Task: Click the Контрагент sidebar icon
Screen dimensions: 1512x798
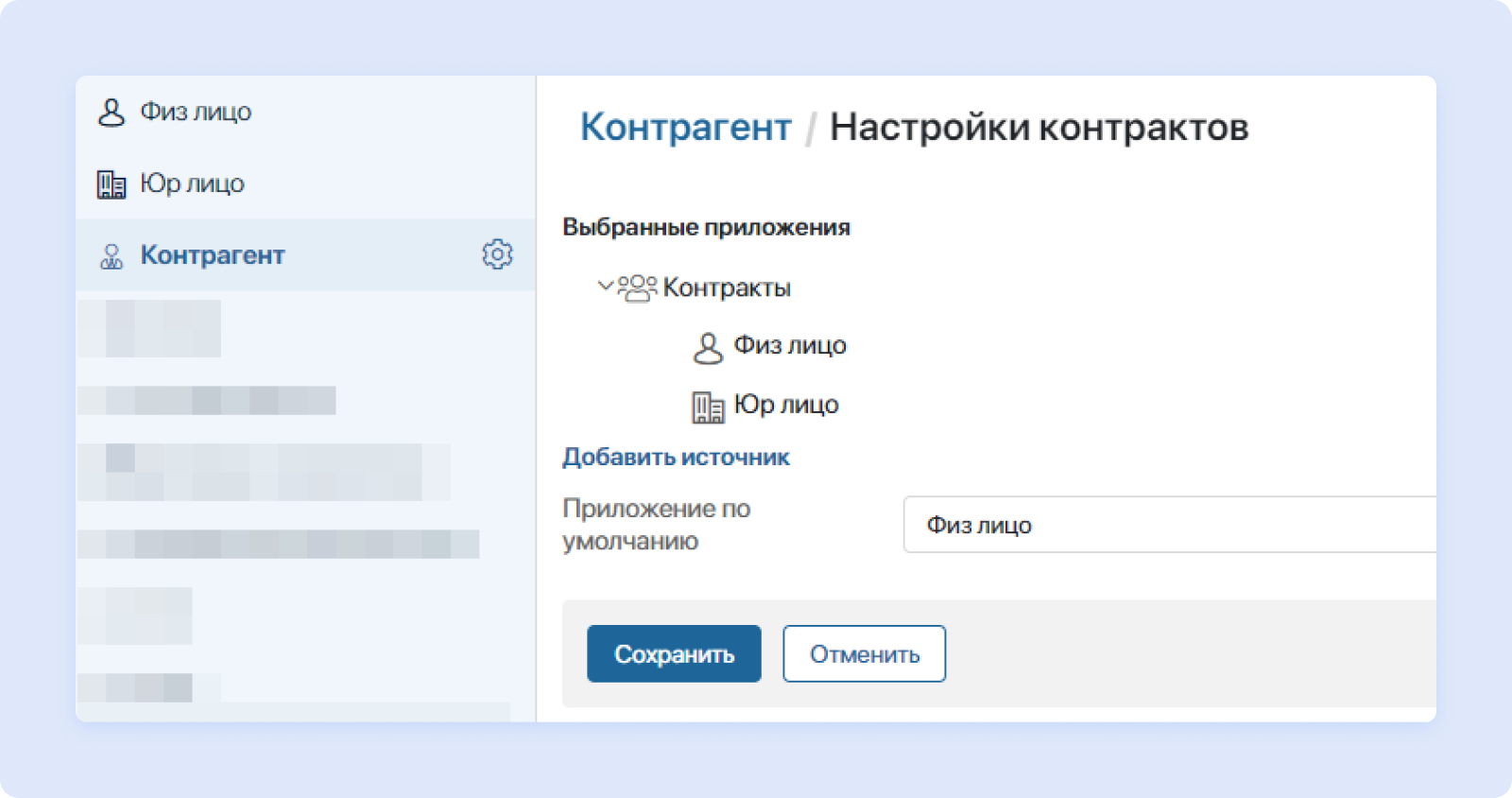Action: (x=112, y=256)
